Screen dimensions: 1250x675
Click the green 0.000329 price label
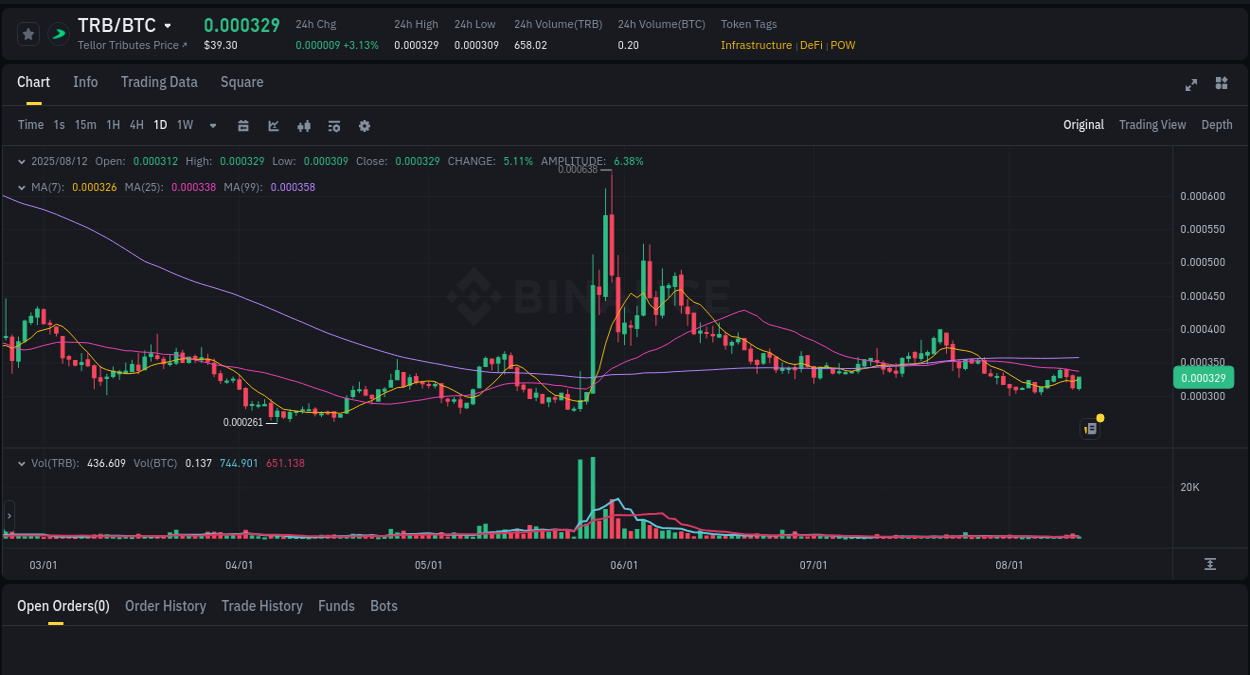coord(1203,377)
